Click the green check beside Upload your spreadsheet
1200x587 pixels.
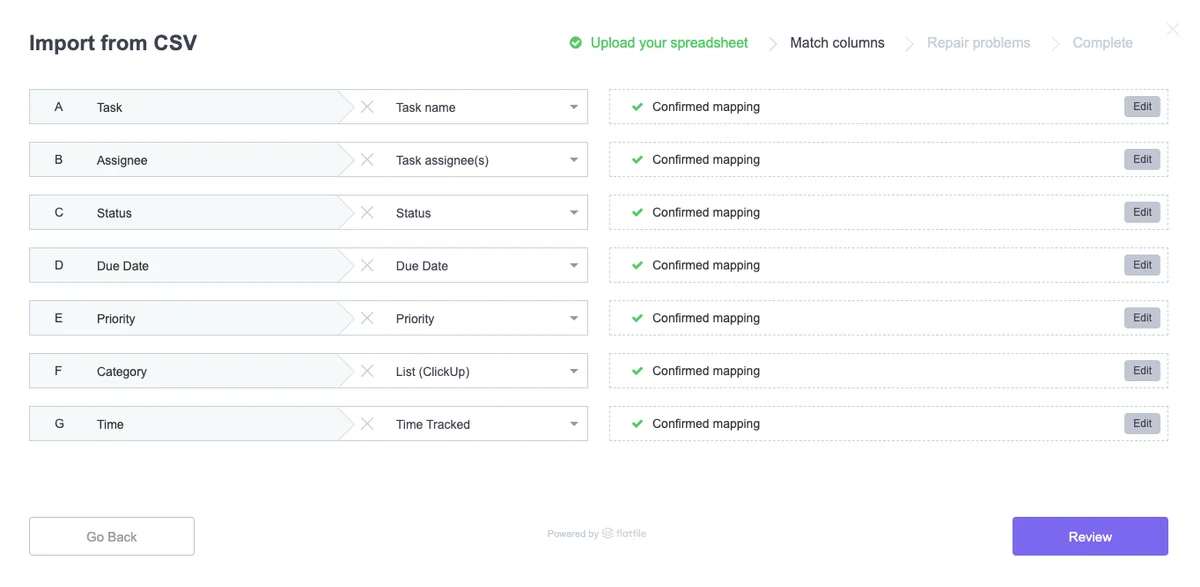(575, 43)
